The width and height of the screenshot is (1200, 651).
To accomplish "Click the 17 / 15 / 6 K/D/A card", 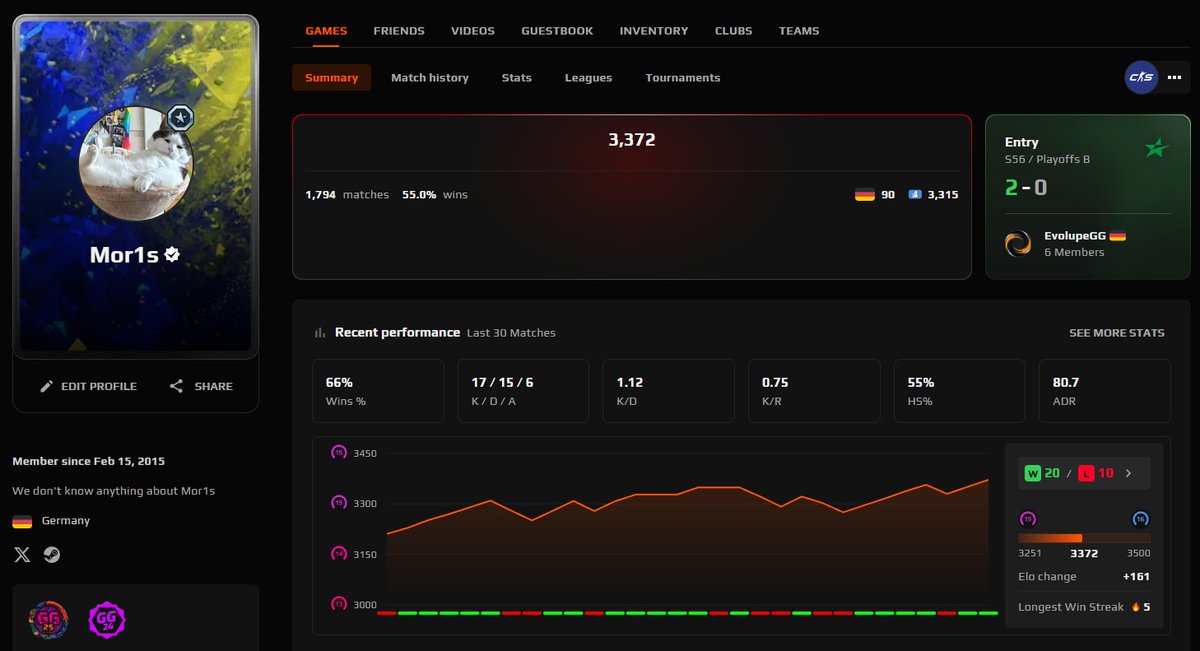I will point(523,391).
